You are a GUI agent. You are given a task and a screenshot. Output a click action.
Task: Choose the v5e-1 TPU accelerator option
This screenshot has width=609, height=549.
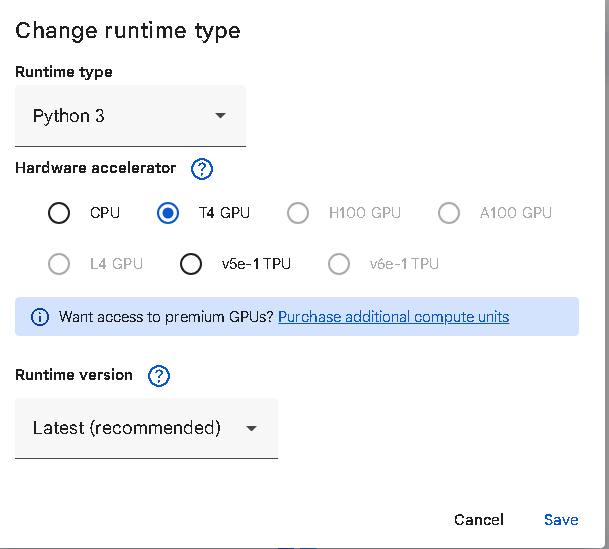(191, 264)
